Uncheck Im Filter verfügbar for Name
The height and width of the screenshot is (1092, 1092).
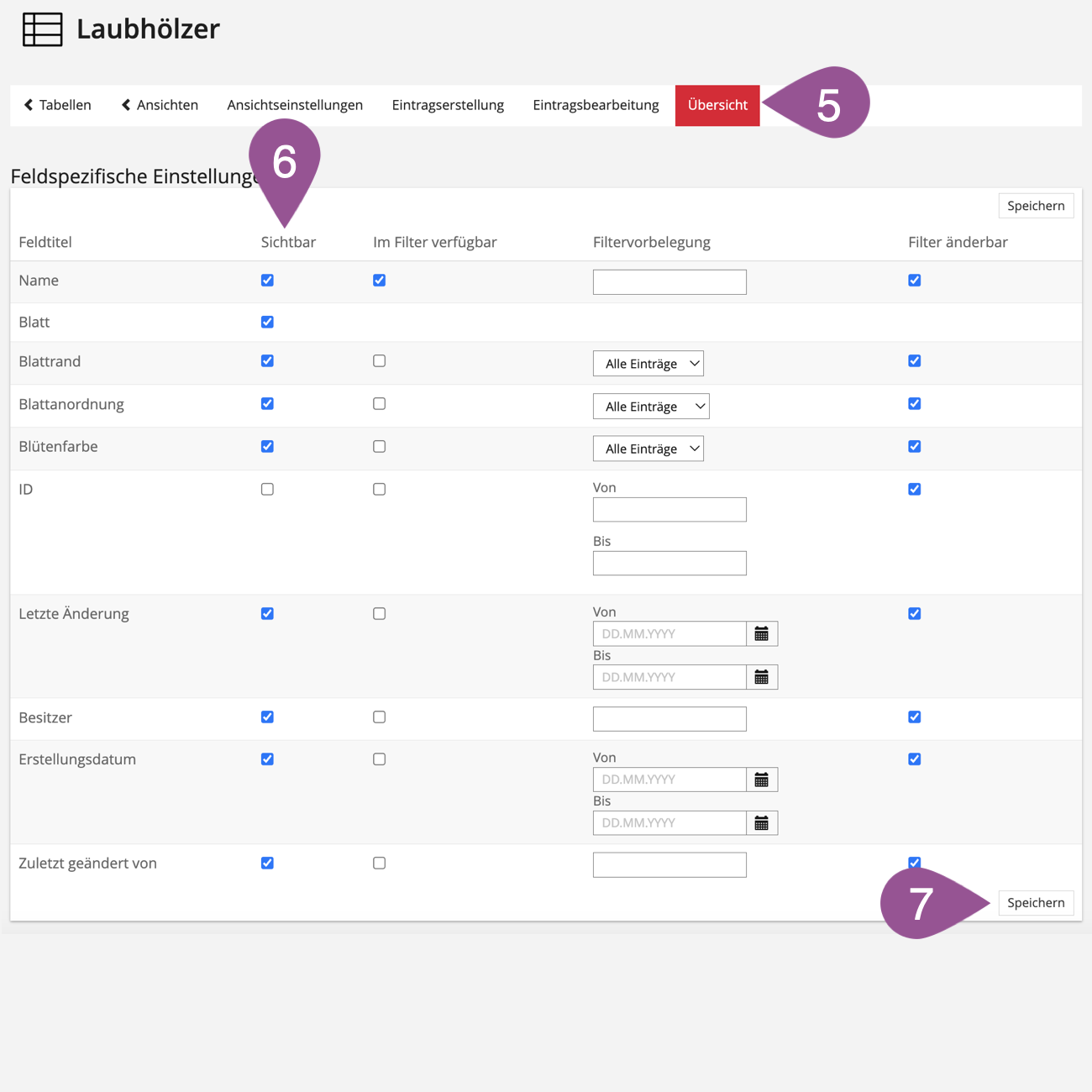pyautogui.click(x=380, y=281)
